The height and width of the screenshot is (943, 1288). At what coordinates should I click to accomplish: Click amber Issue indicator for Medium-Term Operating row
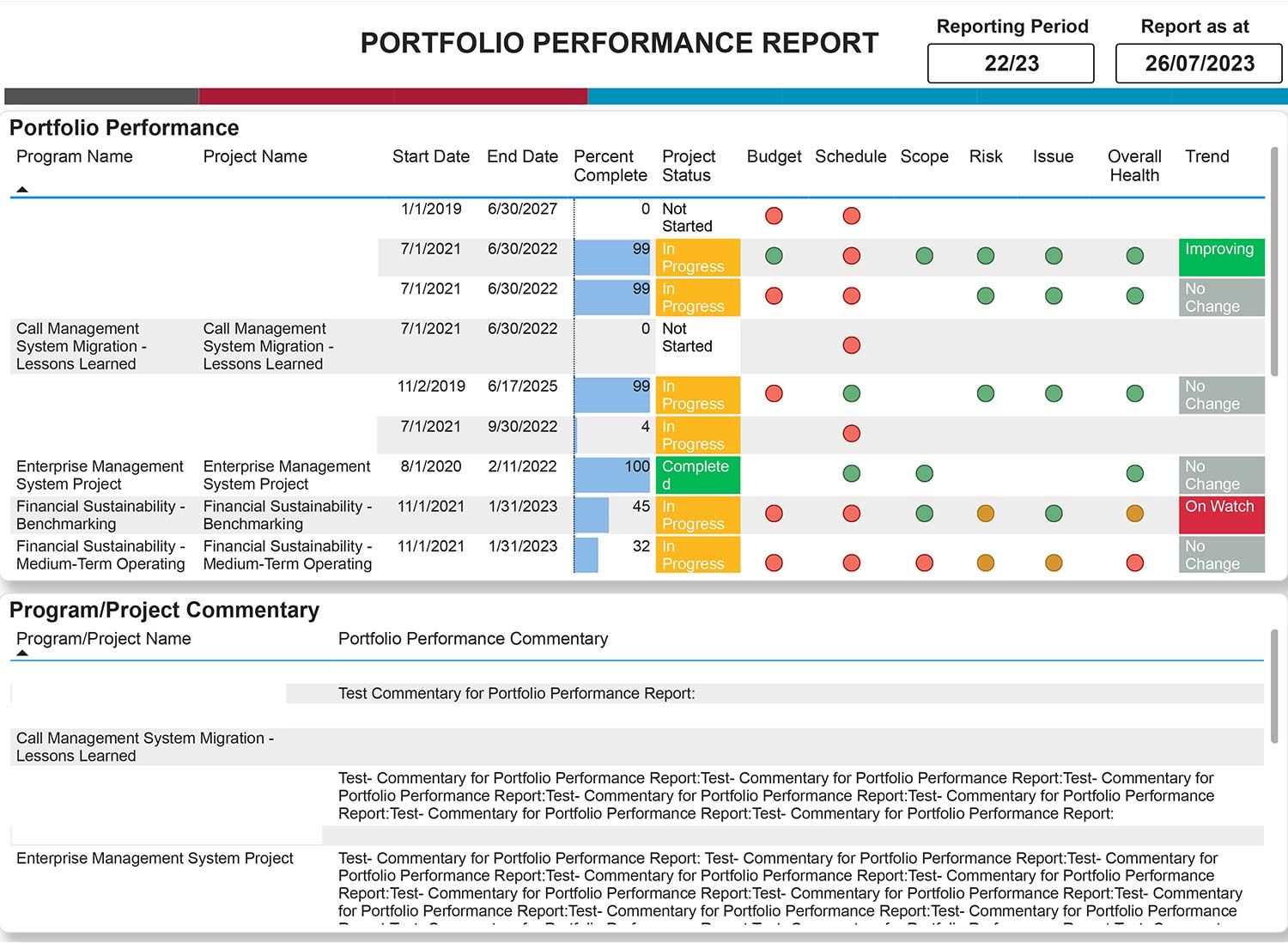(1054, 563)
